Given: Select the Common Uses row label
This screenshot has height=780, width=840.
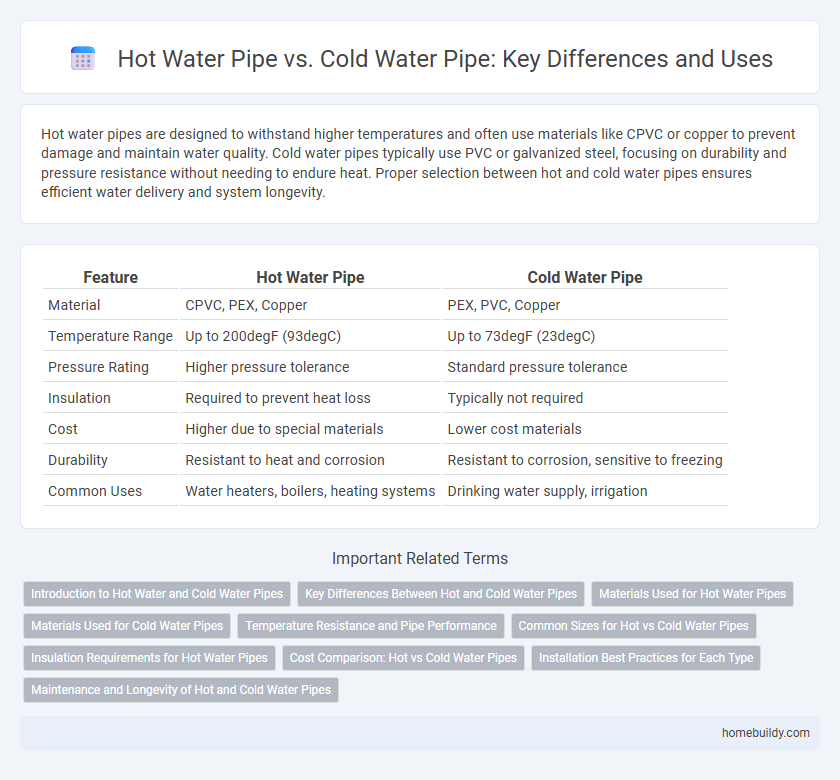Looking at the screenshot, I should click(95, 491).
